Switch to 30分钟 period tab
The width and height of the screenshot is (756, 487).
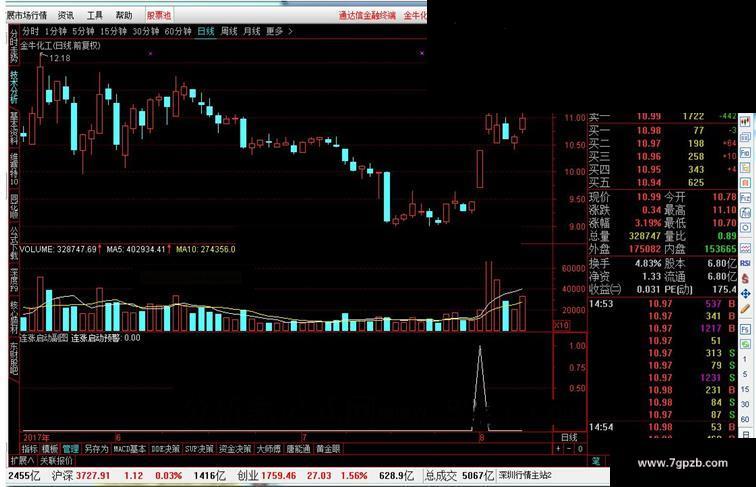tap(146, 31)
